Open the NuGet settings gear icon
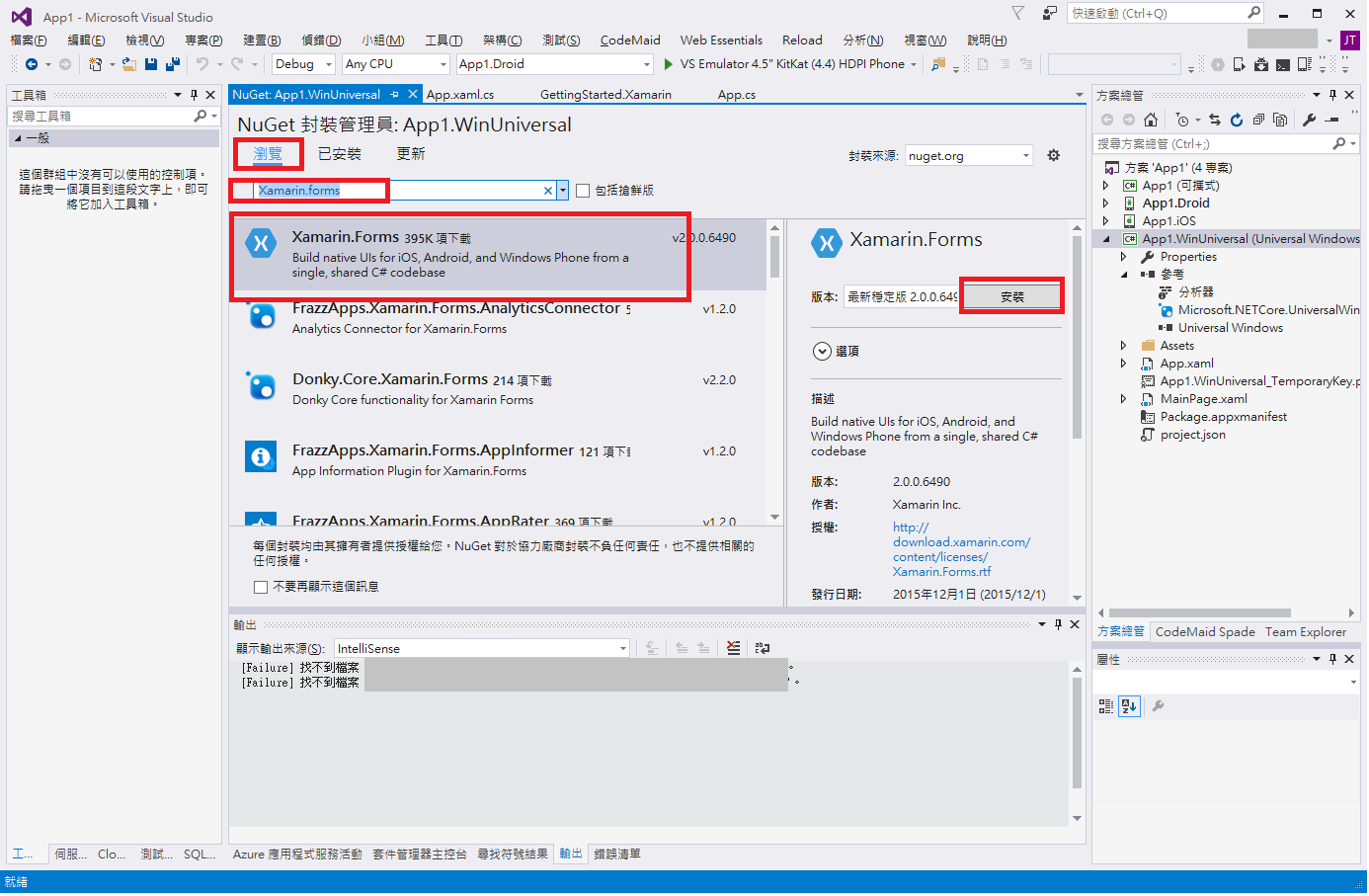 (x=1054, y=156)
